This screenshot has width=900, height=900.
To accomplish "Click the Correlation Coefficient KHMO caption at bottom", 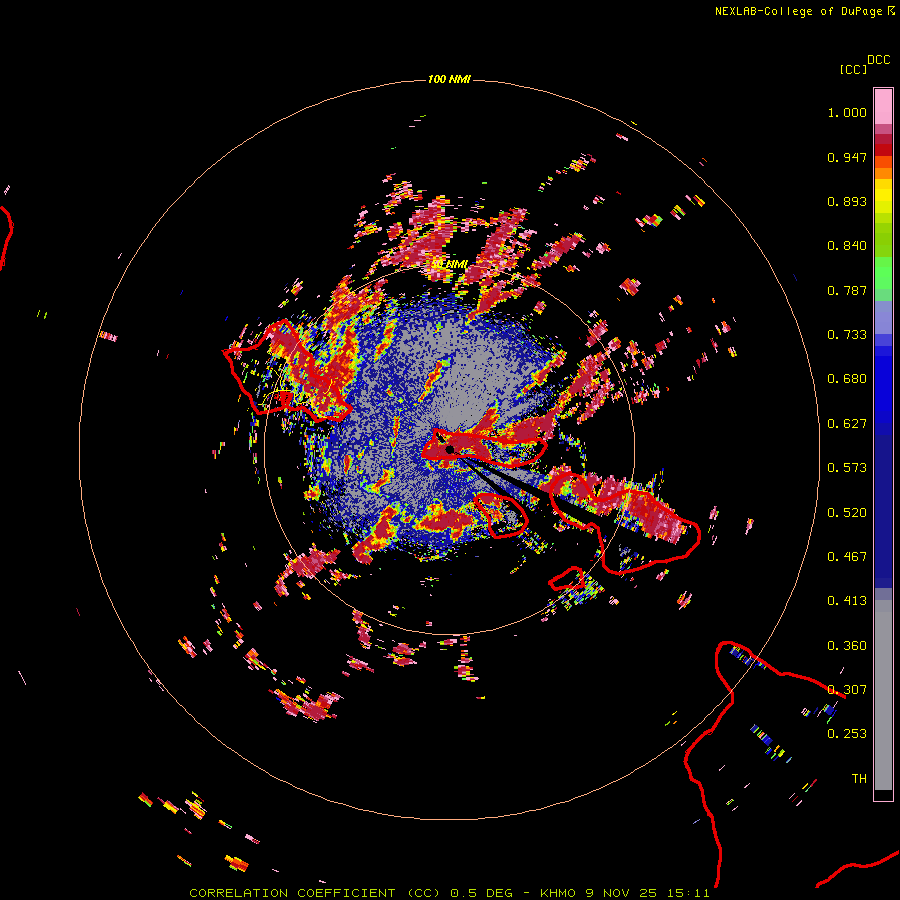I will [x=449, y=893].
